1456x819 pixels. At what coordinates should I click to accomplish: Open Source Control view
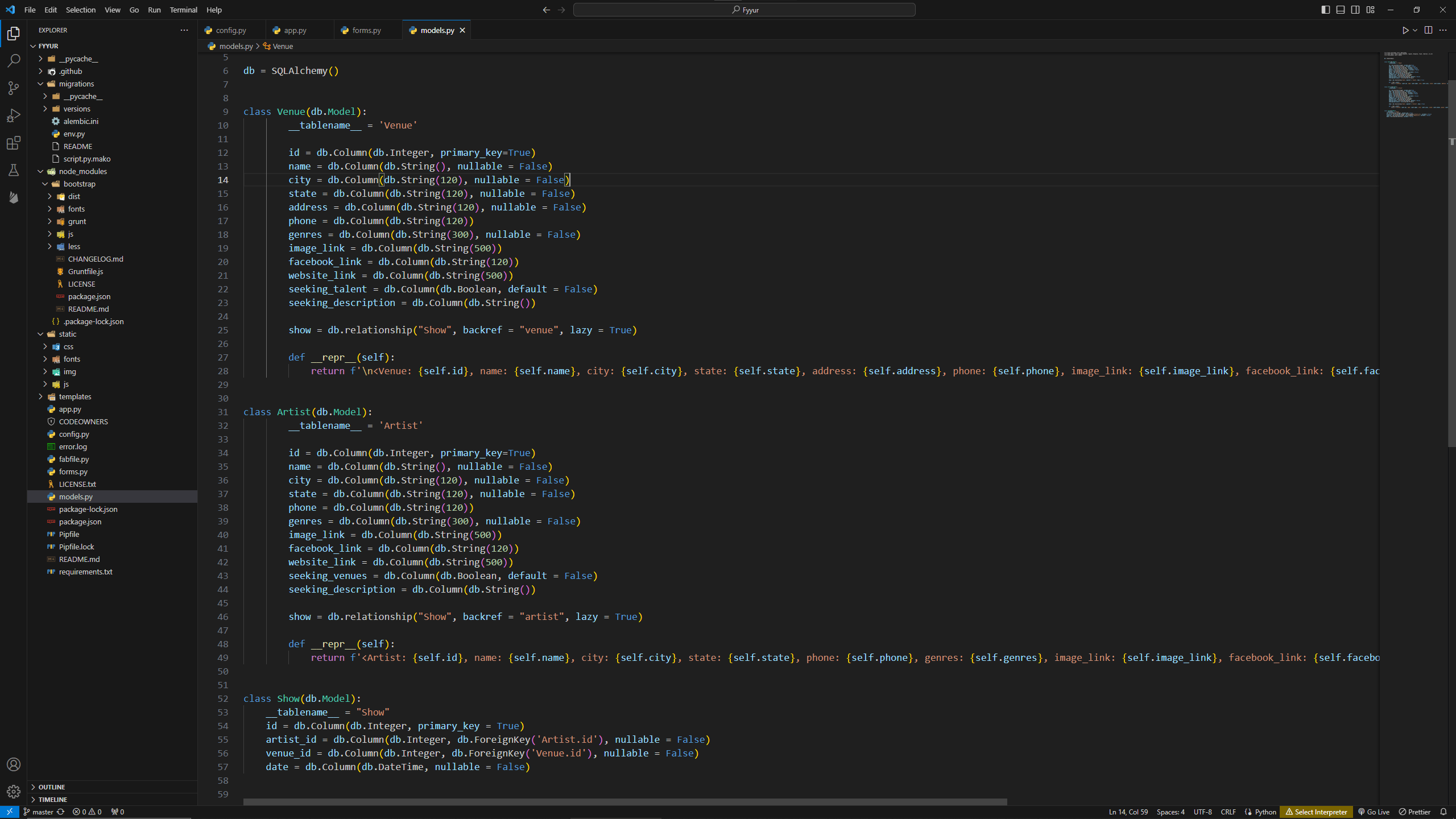14,88
